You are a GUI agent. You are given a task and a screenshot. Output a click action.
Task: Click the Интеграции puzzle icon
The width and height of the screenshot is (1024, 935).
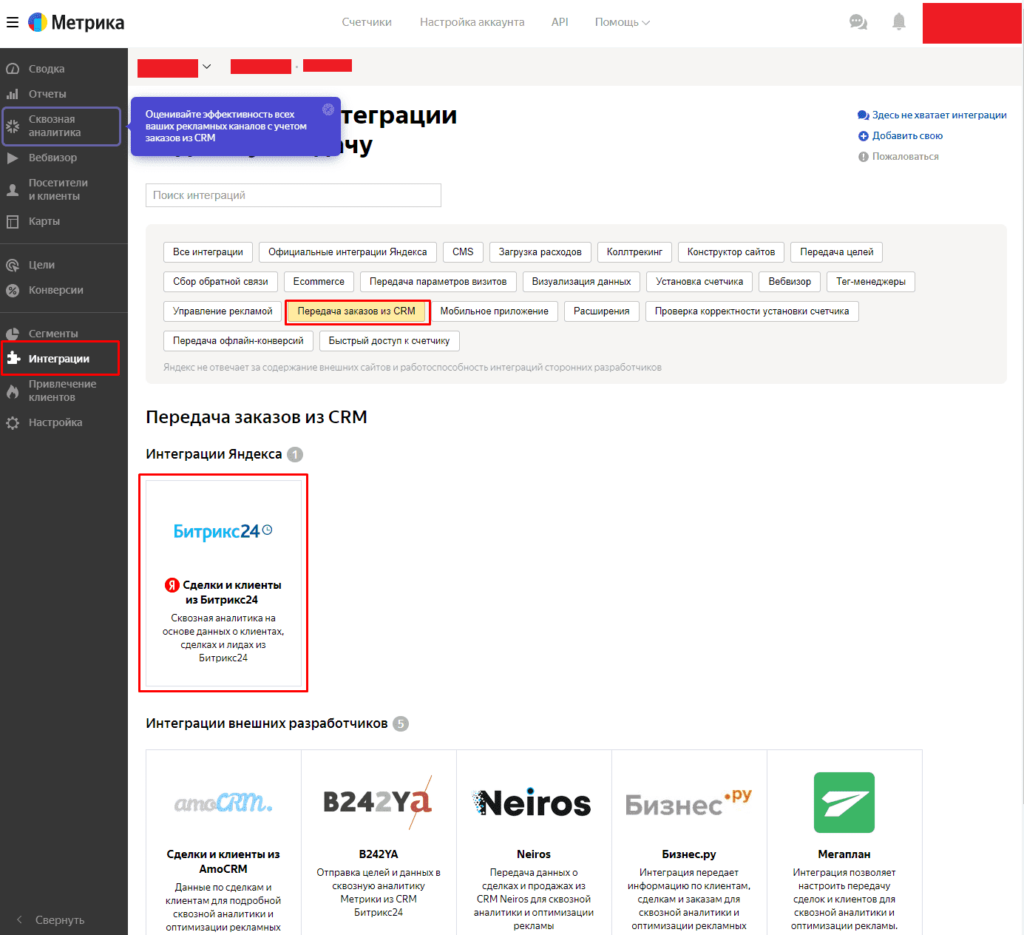13,358
